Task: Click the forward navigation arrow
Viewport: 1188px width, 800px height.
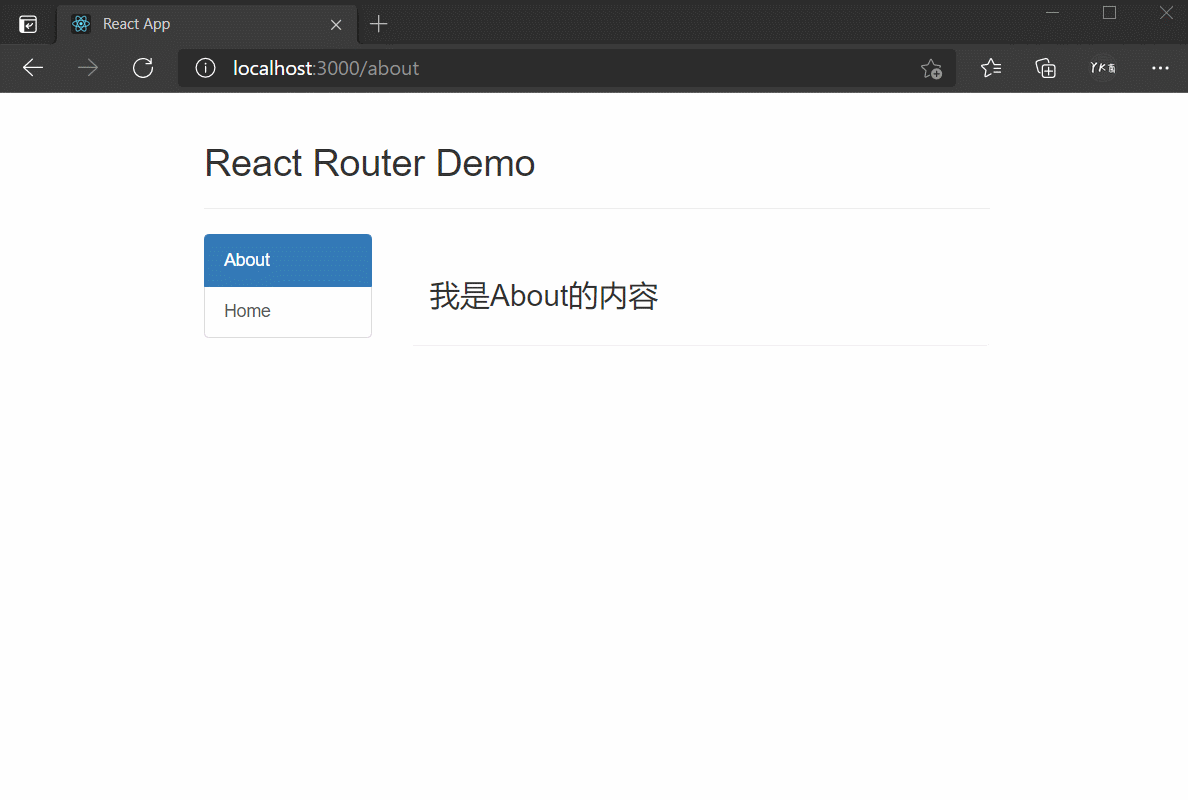Action: [88, 68]
